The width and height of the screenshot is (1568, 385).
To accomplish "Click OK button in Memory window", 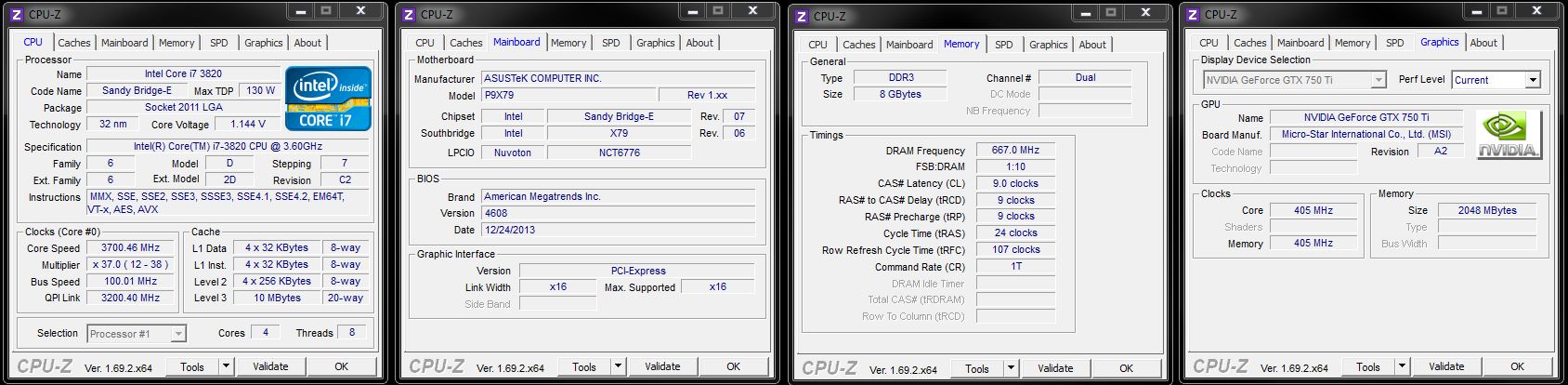I will 1127,368.
